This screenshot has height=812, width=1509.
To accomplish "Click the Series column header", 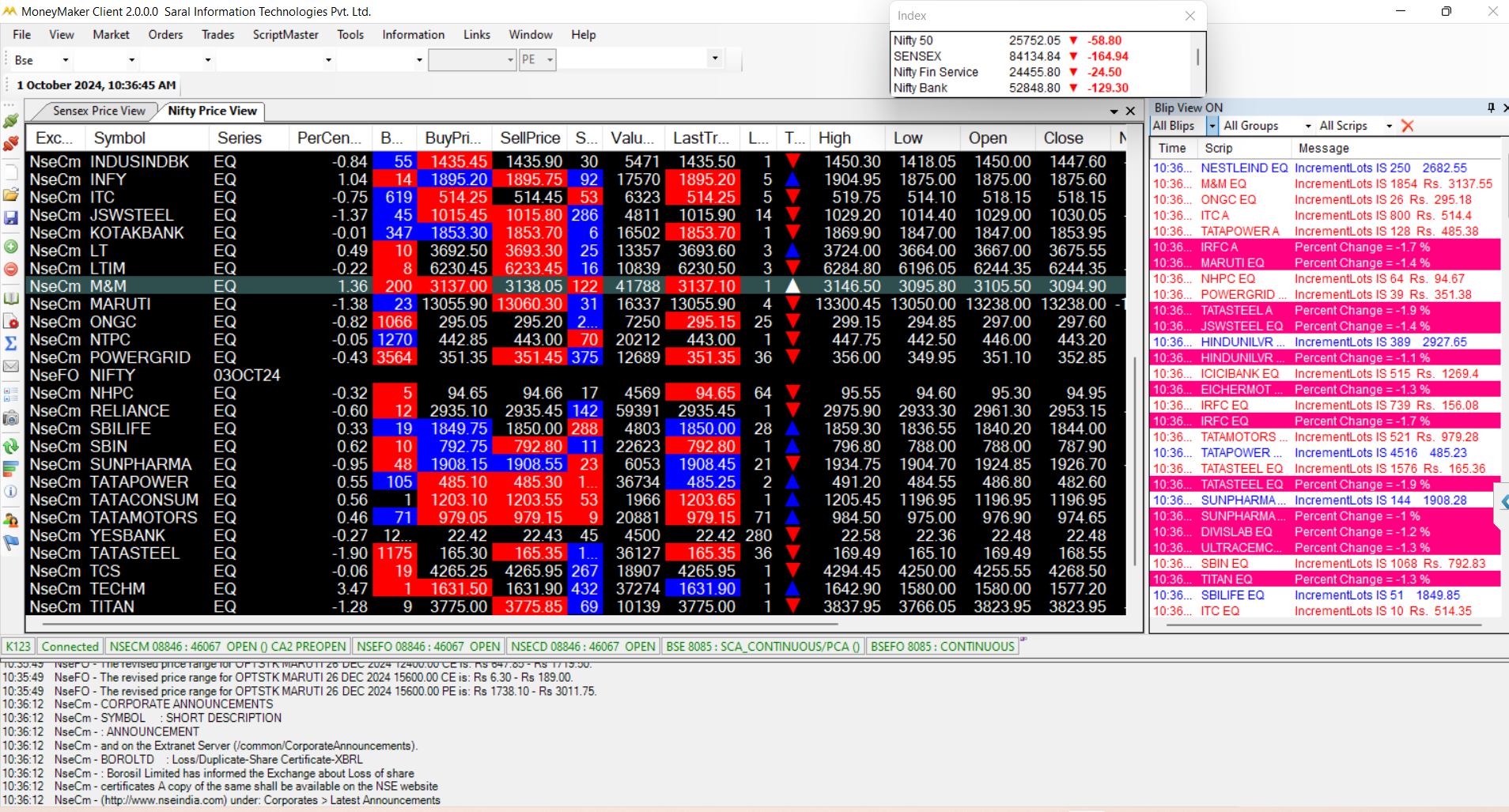I will 249,138.
